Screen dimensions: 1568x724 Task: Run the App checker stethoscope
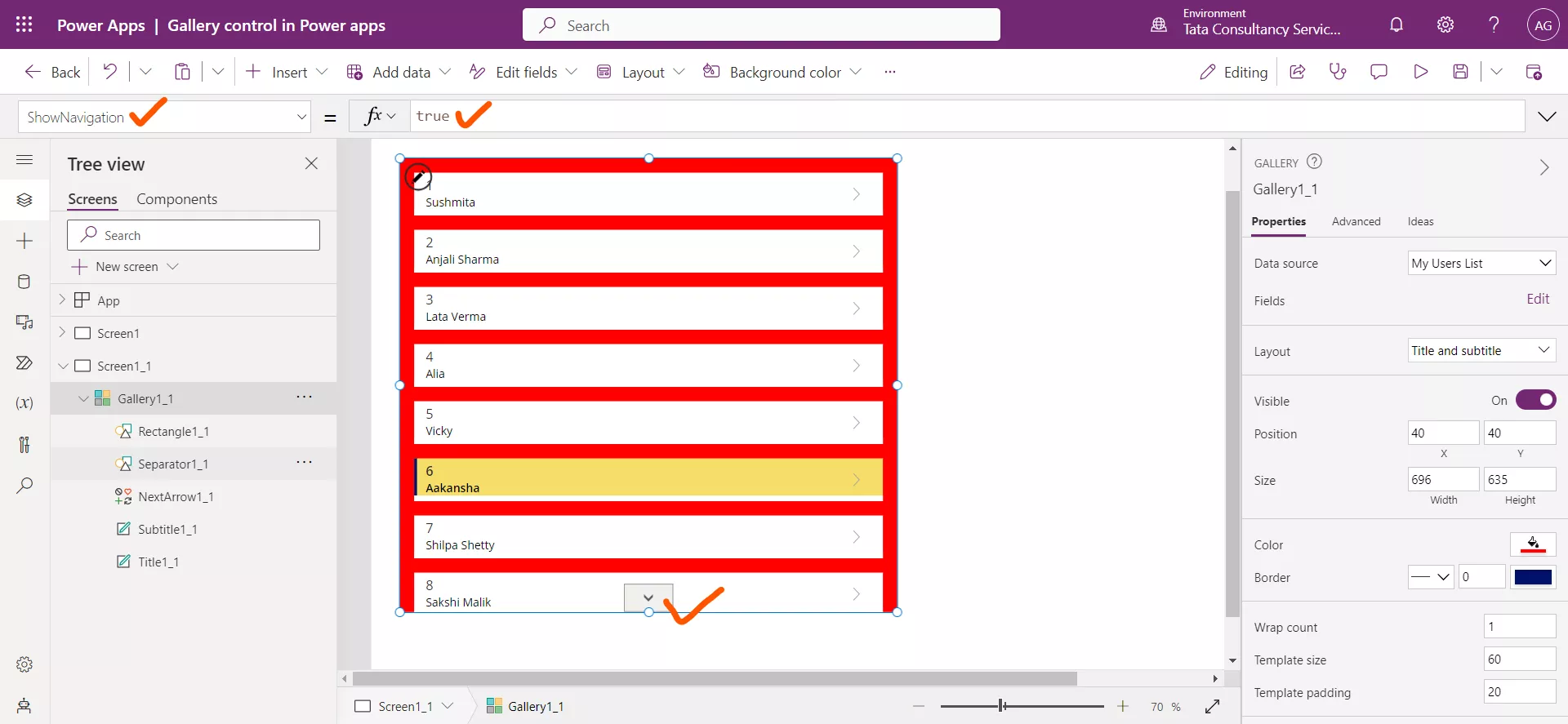point(1338,72)
